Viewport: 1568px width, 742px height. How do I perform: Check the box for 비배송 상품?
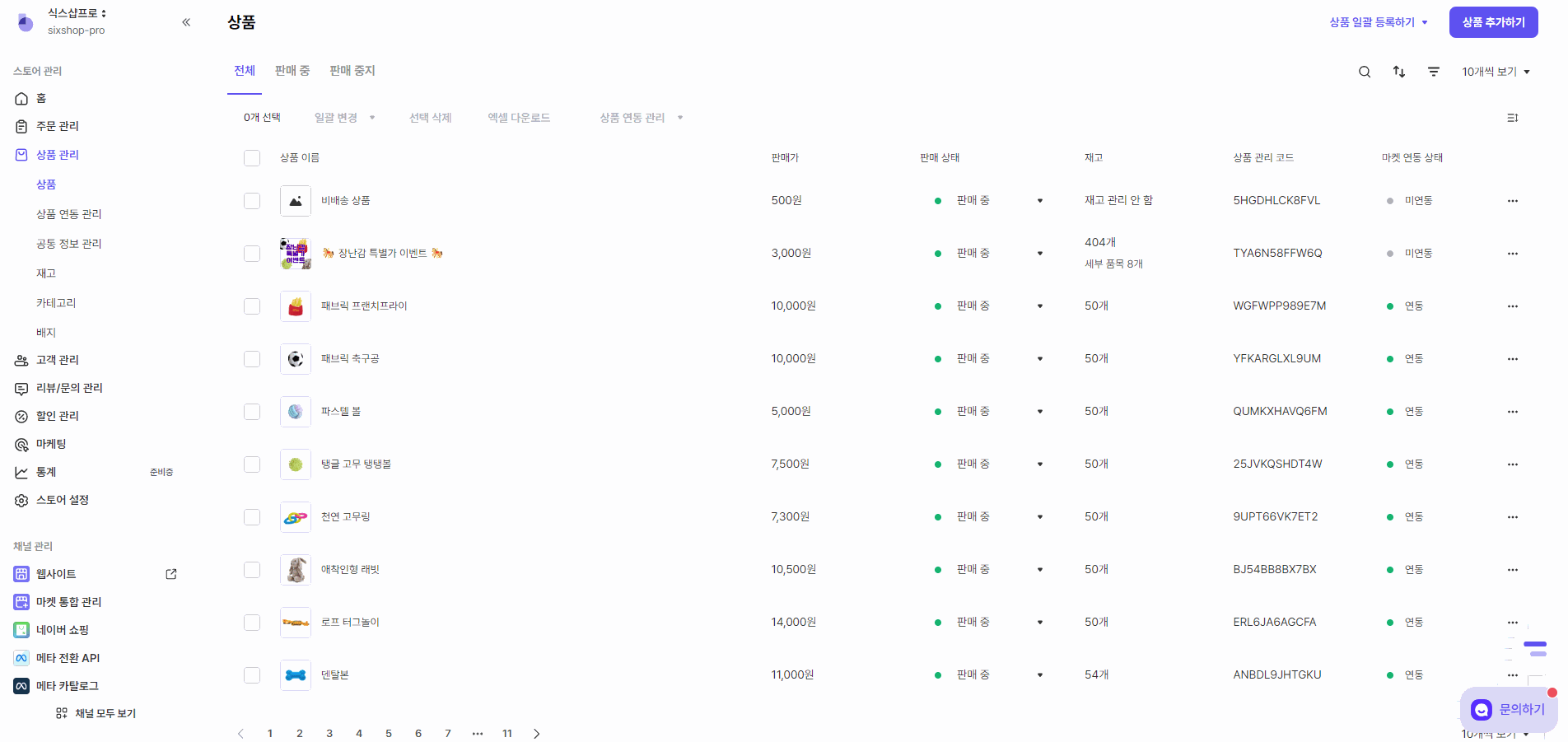(252, 201)
